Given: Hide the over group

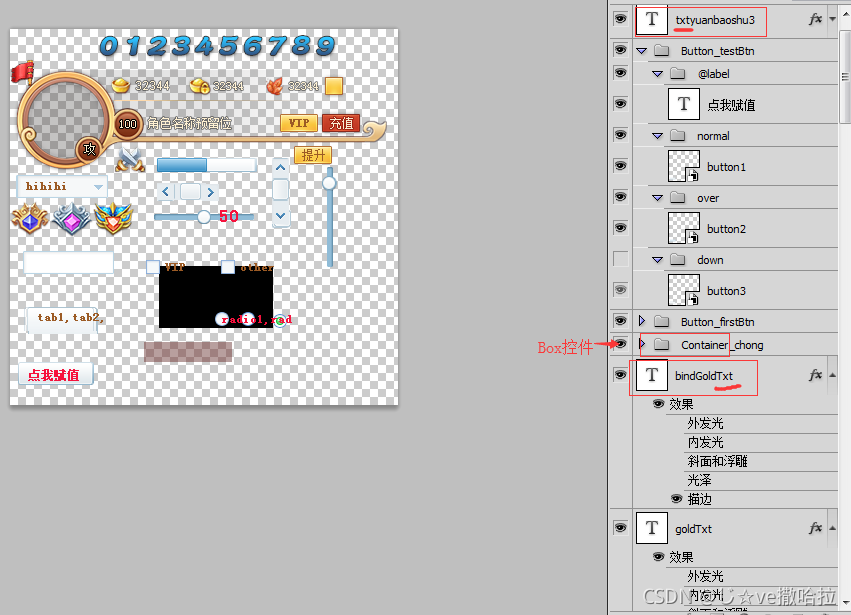Looking at the screenshot, I should pos(620,196).
